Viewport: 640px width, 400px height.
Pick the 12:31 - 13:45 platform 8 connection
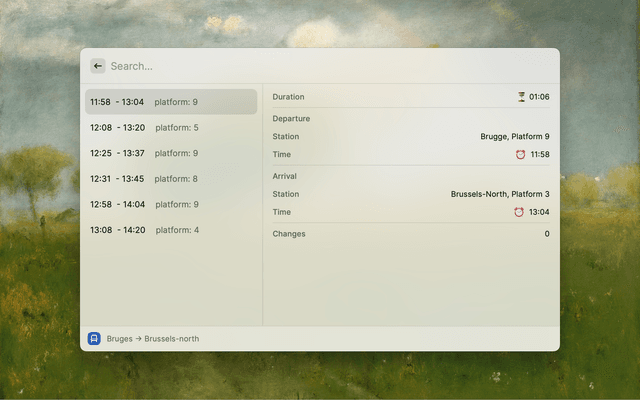coord(170,179)
